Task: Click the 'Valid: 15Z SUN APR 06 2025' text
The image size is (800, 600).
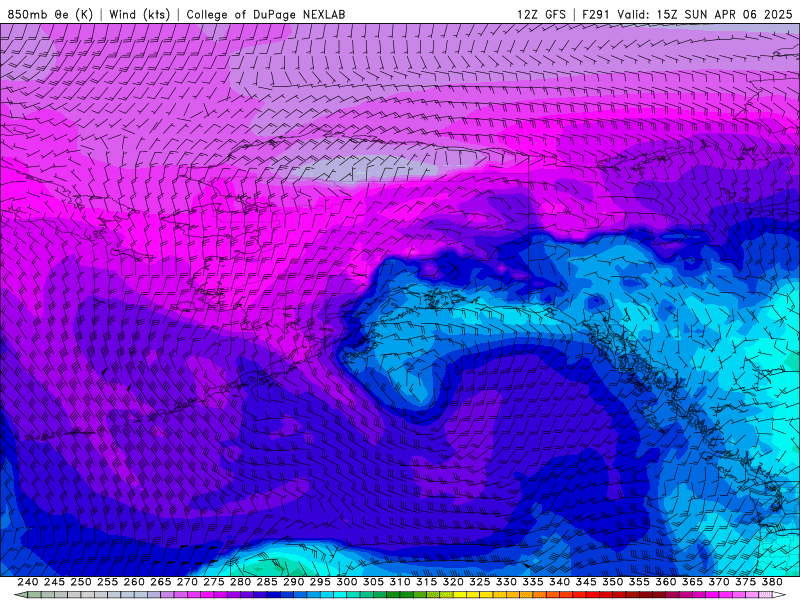Action: 705,14
